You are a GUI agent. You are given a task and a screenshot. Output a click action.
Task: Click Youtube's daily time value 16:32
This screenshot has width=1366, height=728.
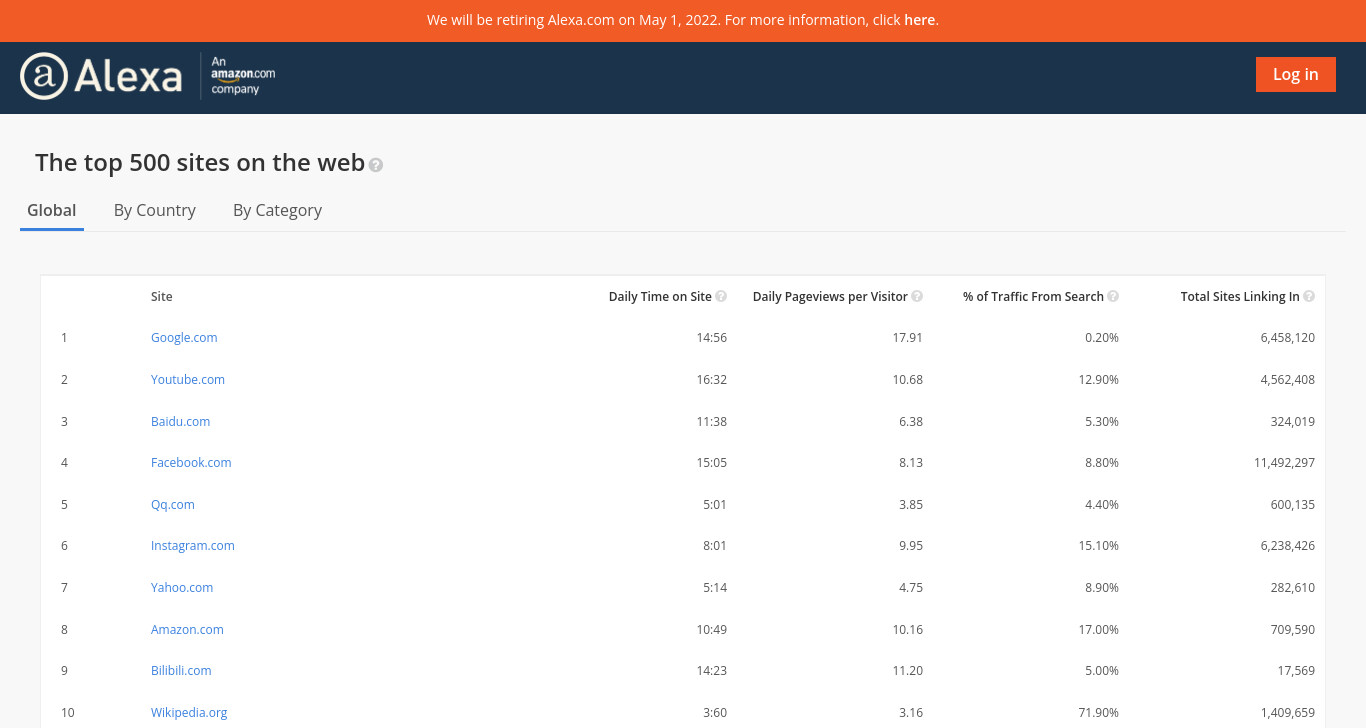click(x=712, y=380)
